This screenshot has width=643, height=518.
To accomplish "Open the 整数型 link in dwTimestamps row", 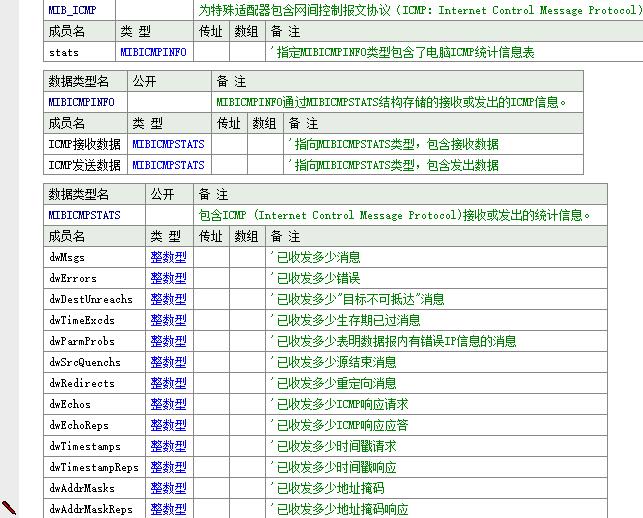I will (169, 446).
